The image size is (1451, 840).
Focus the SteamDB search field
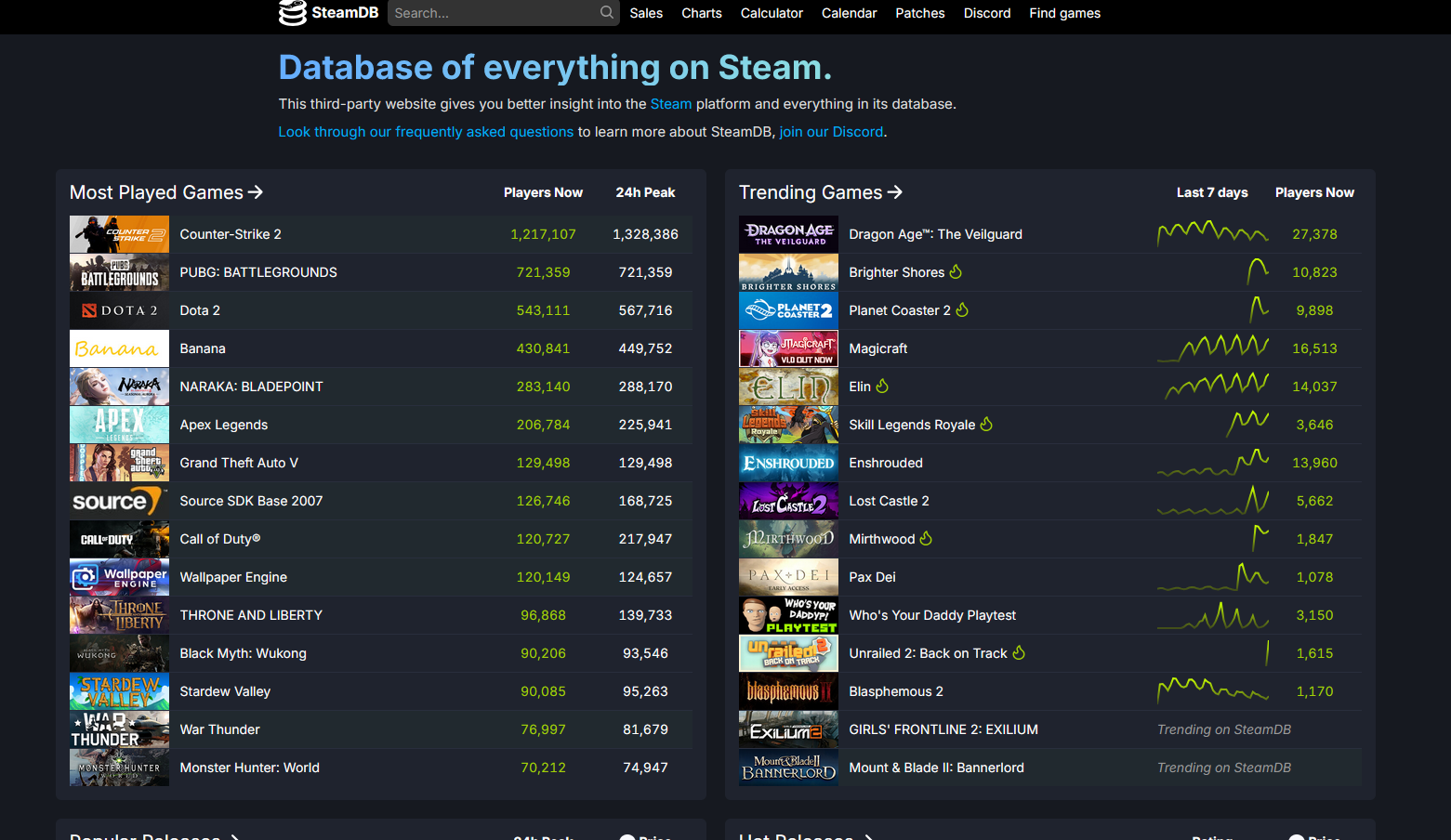495,13
